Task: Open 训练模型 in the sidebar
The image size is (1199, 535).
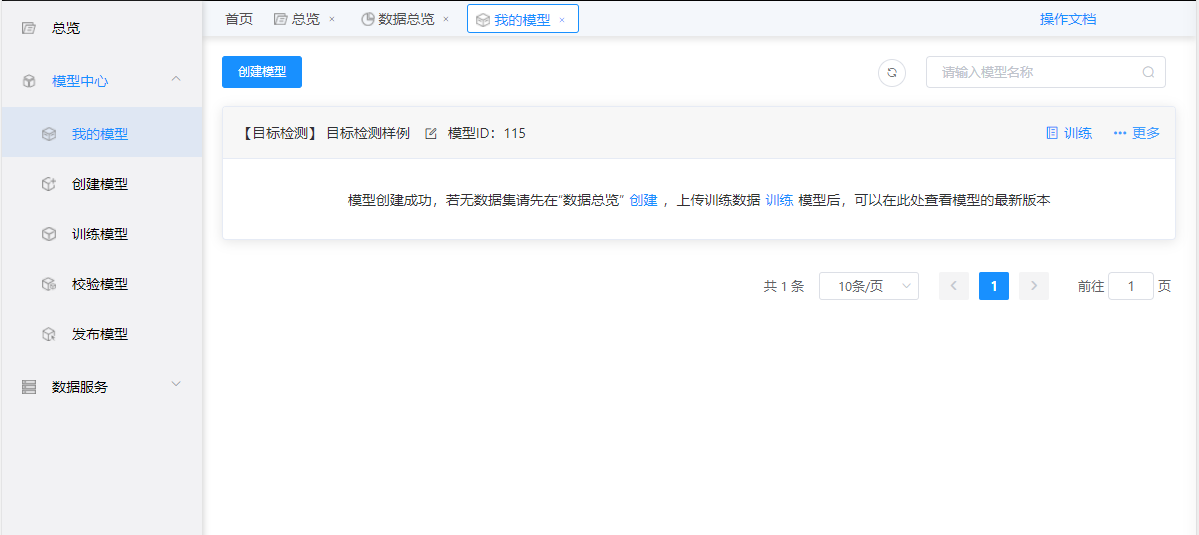Action: point(101,235)
